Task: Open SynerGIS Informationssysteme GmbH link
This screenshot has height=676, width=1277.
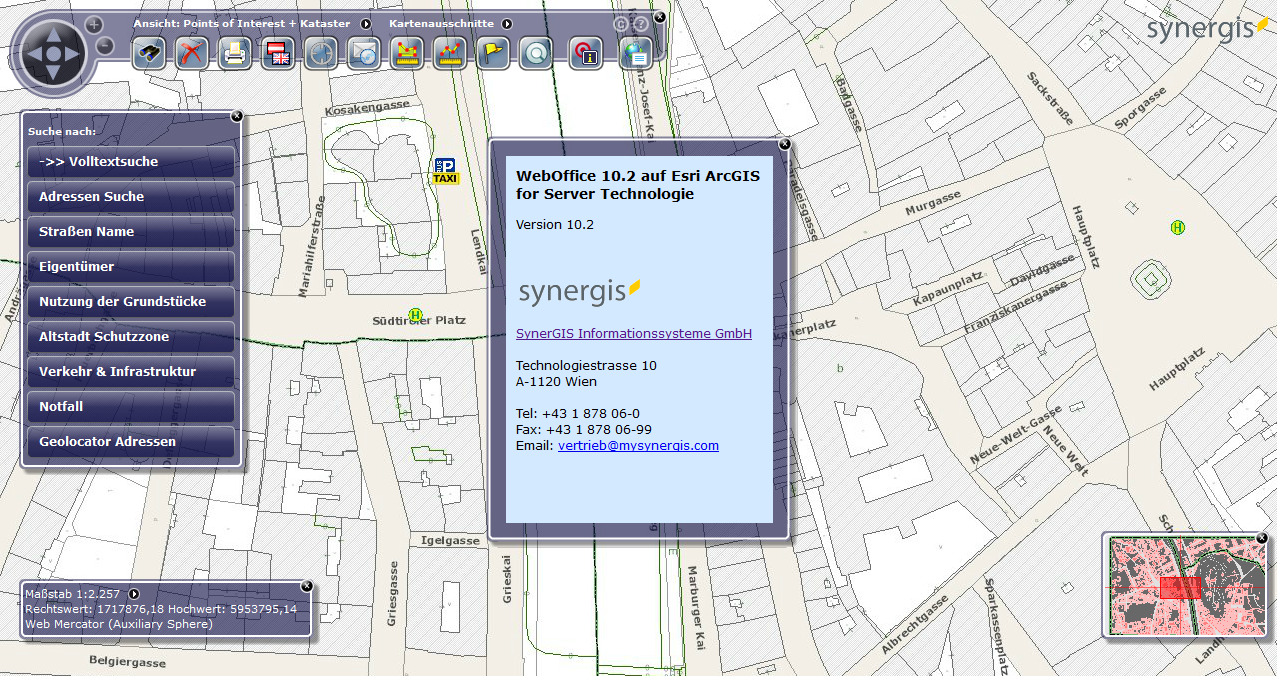Action: (633, 334)
